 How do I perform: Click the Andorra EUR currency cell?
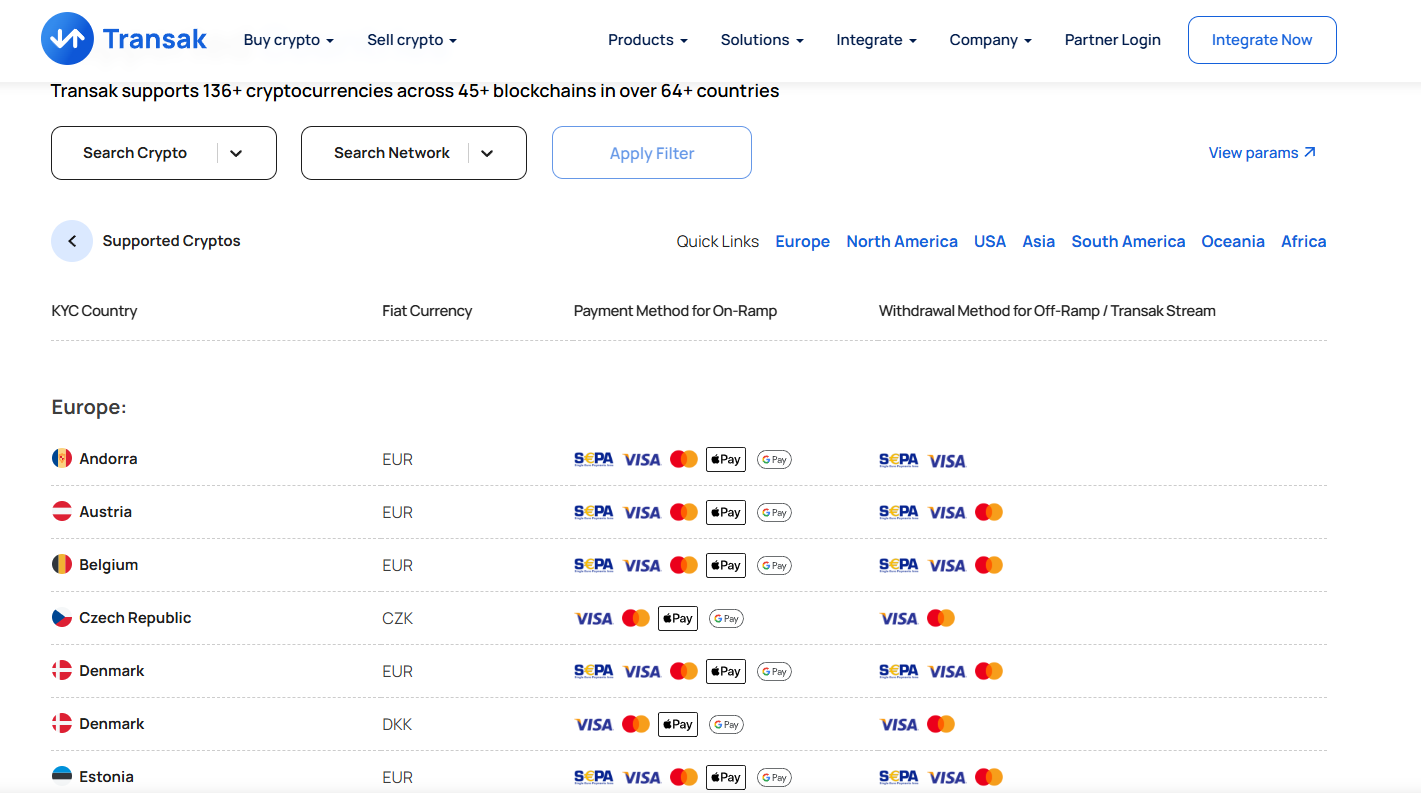tap(397, 459)
